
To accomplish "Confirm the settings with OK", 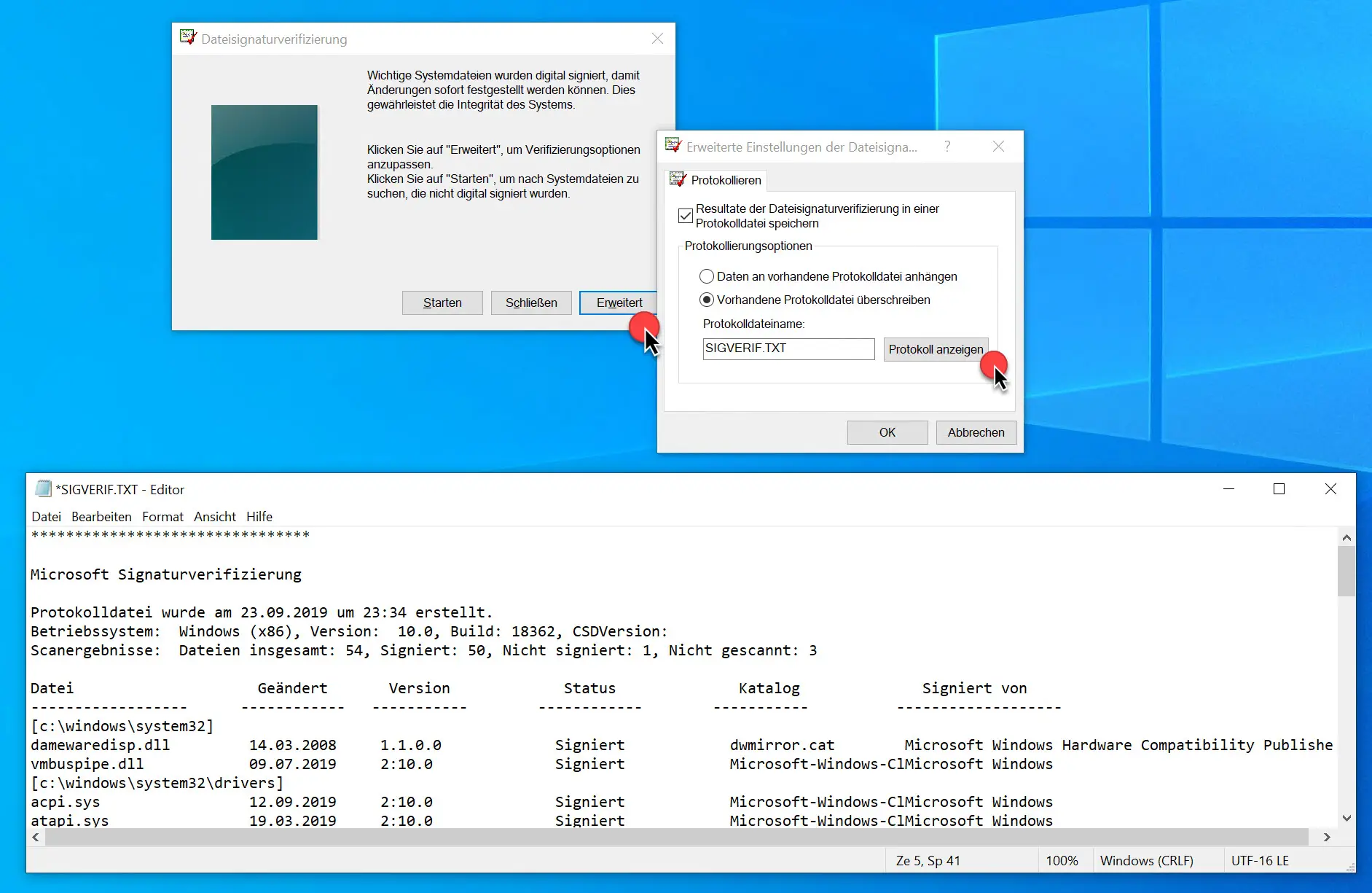I will click(887, 432).
